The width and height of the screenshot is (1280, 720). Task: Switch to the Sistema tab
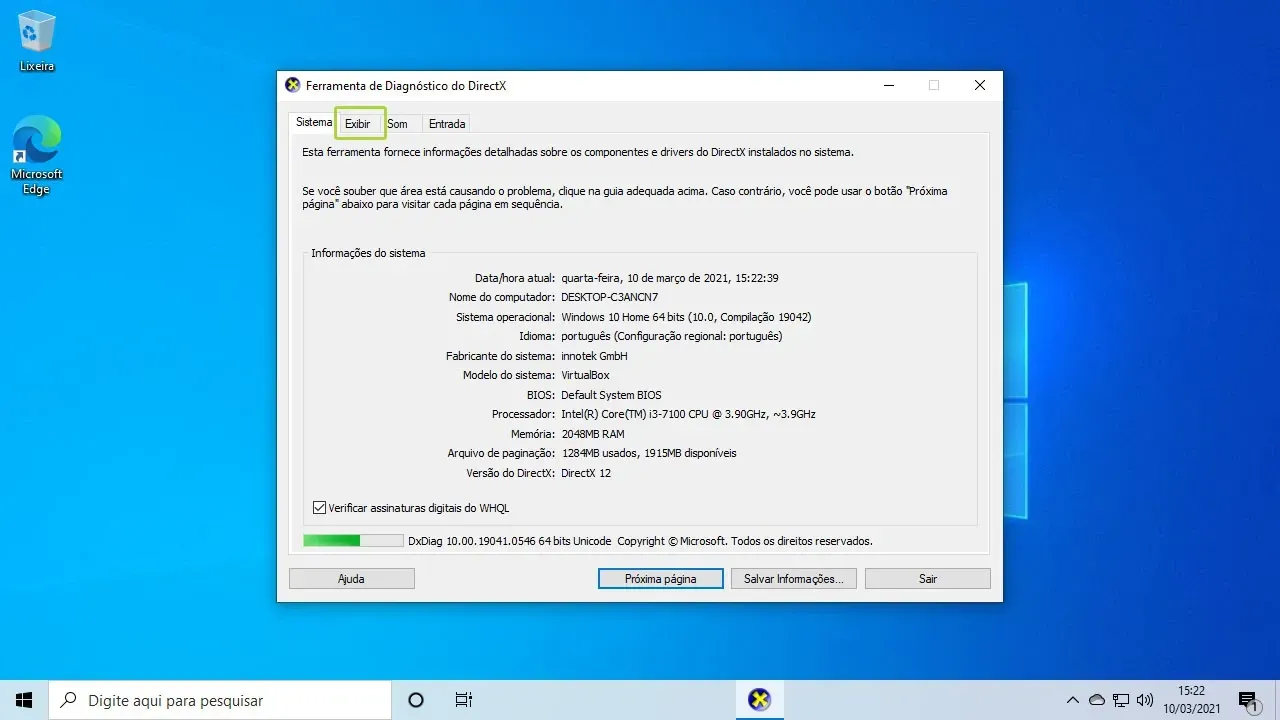[x=314, y=122]
